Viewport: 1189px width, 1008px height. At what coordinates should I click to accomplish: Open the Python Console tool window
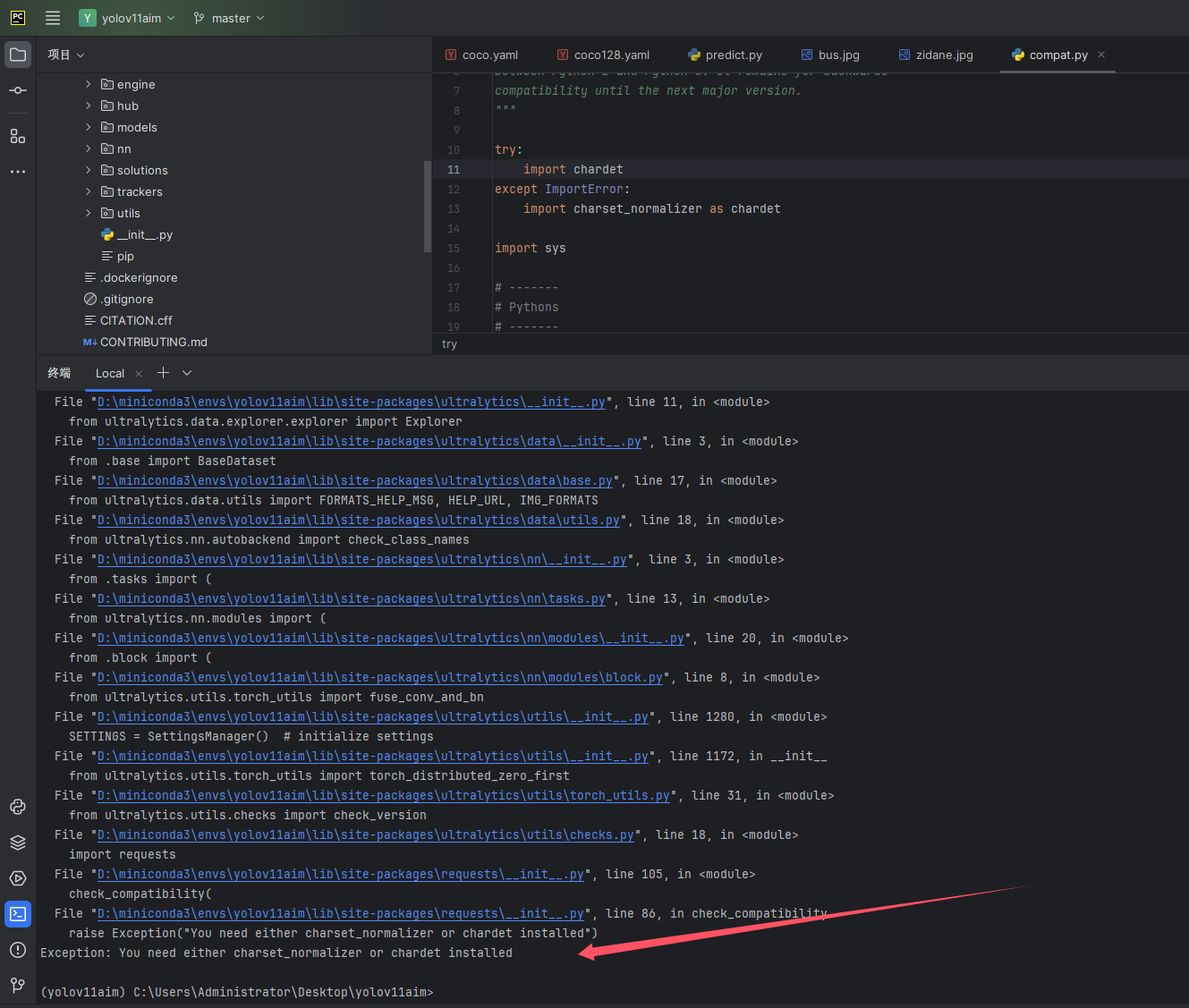(x=18, y=807)
